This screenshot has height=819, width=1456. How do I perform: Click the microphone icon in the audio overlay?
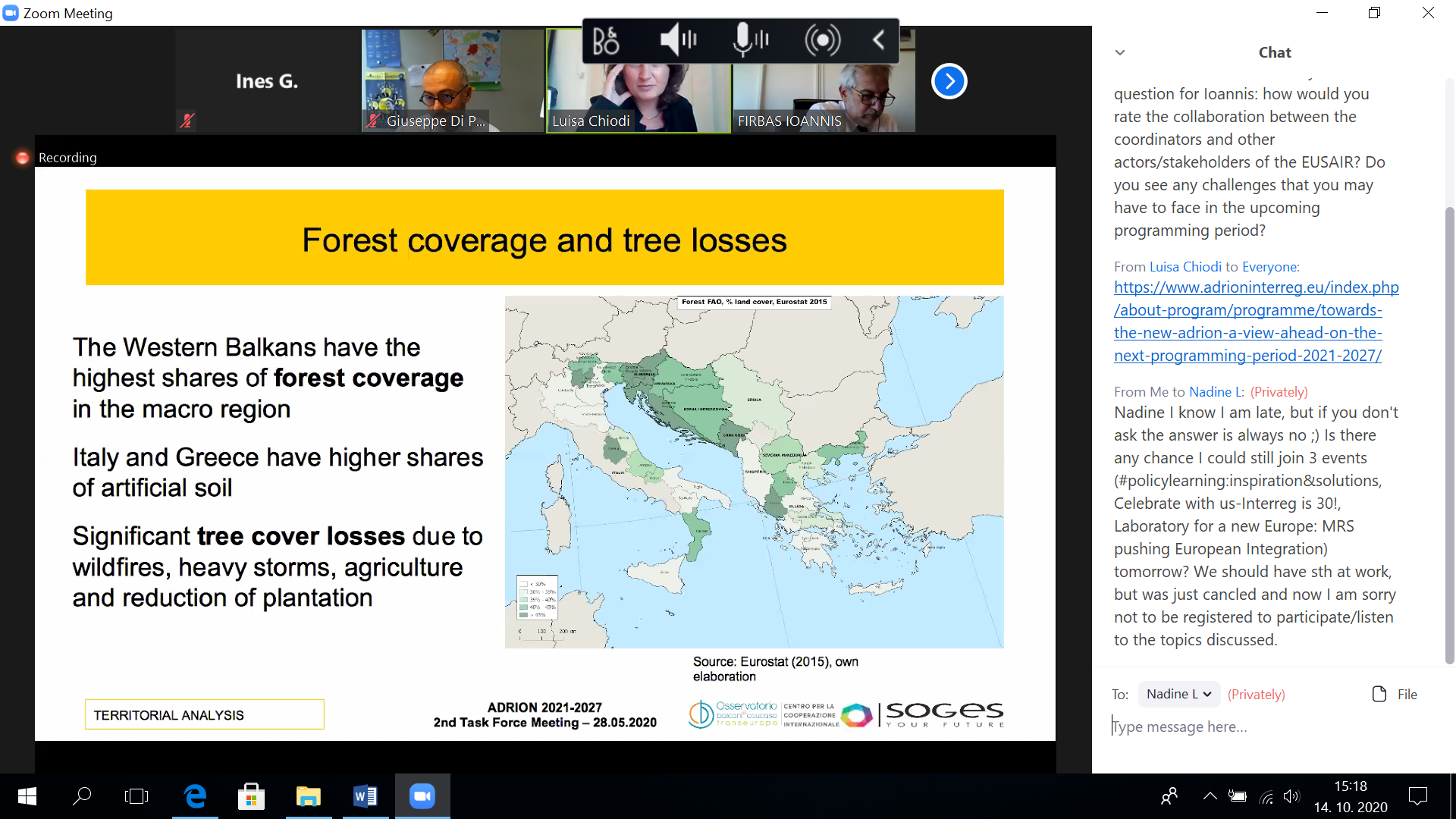click(x=751, y=39)
